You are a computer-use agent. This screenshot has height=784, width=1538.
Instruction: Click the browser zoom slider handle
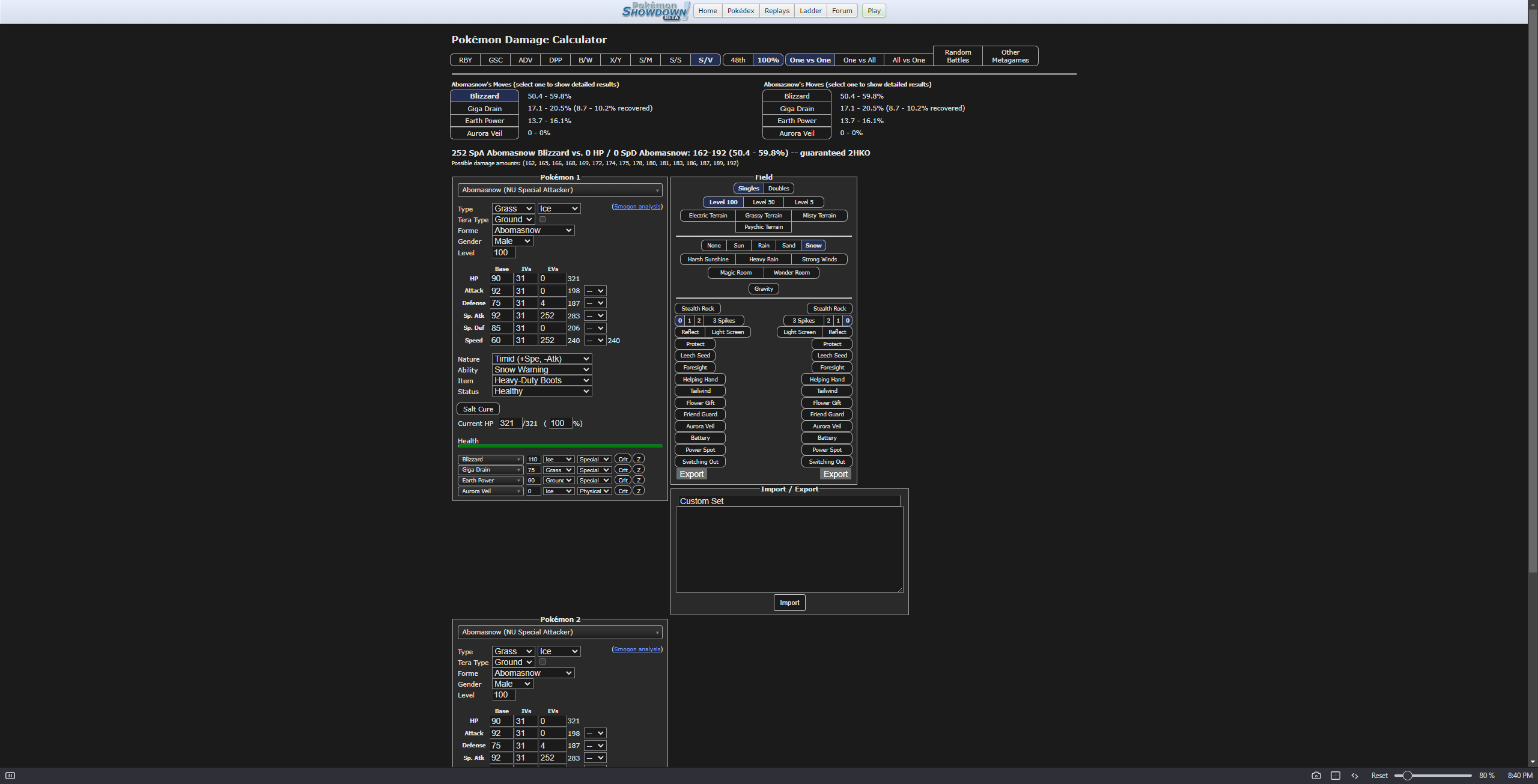[1407, 776]
